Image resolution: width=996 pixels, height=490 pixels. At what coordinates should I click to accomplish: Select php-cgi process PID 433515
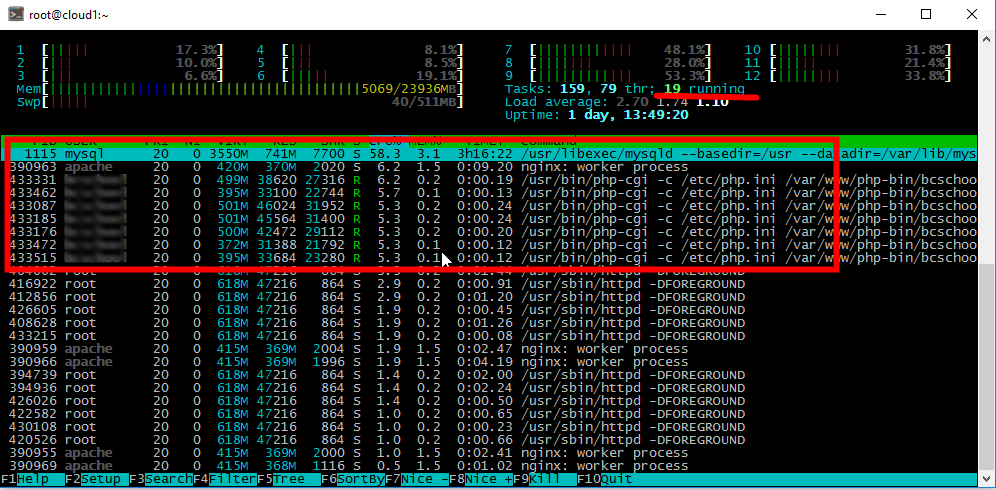point(489,258)
